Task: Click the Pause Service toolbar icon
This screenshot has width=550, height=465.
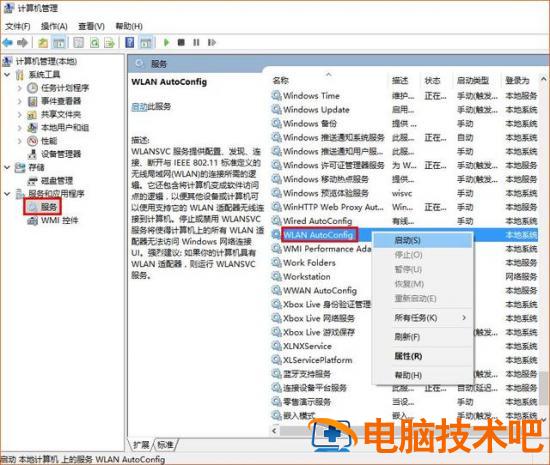Action: click(x=196, y=43)
